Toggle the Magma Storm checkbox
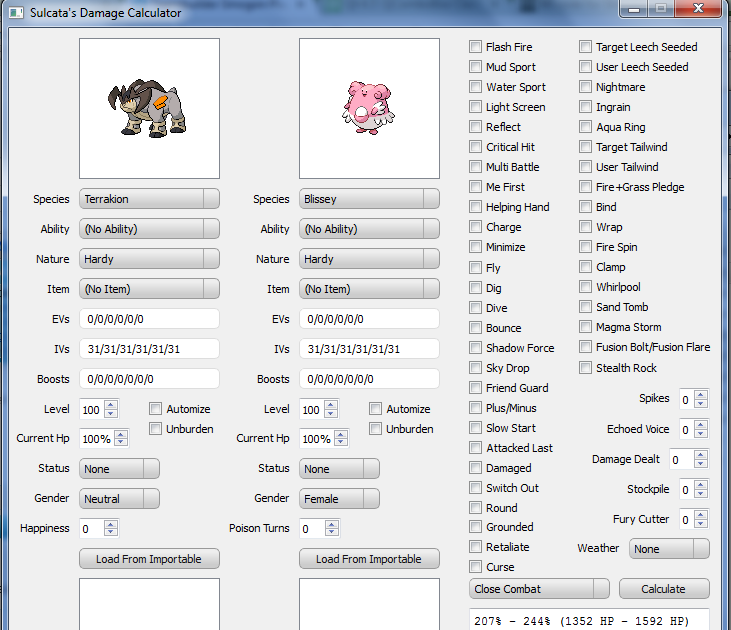This screenshot has height=630, width=731. pos(585,326)
